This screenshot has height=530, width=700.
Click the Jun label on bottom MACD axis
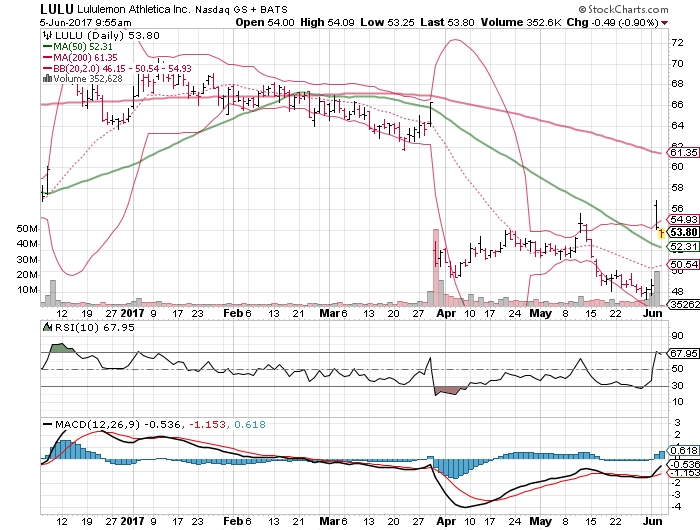(x=652, y=521)
